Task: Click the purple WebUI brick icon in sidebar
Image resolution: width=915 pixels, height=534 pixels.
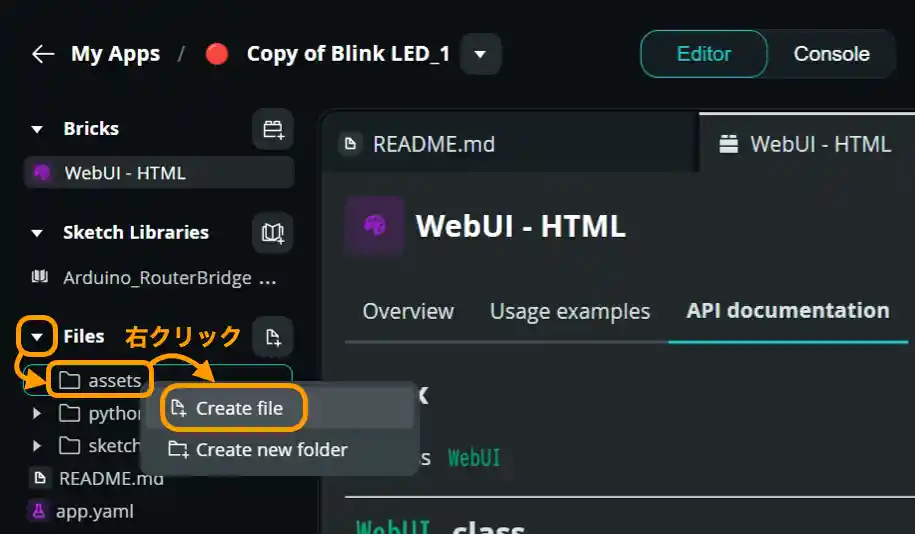Action: pos(41,173)
